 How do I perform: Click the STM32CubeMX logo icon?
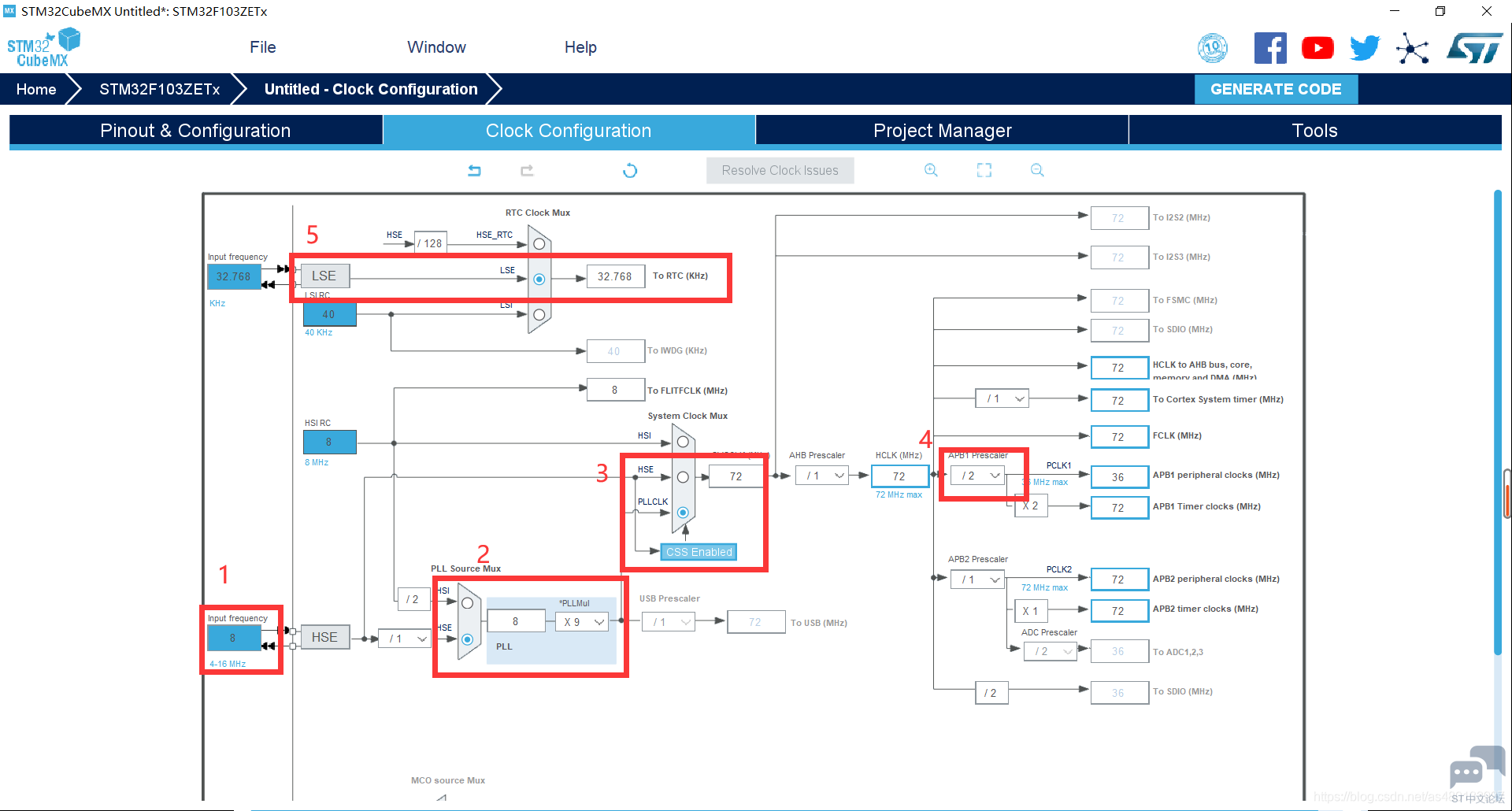(43, 47)
